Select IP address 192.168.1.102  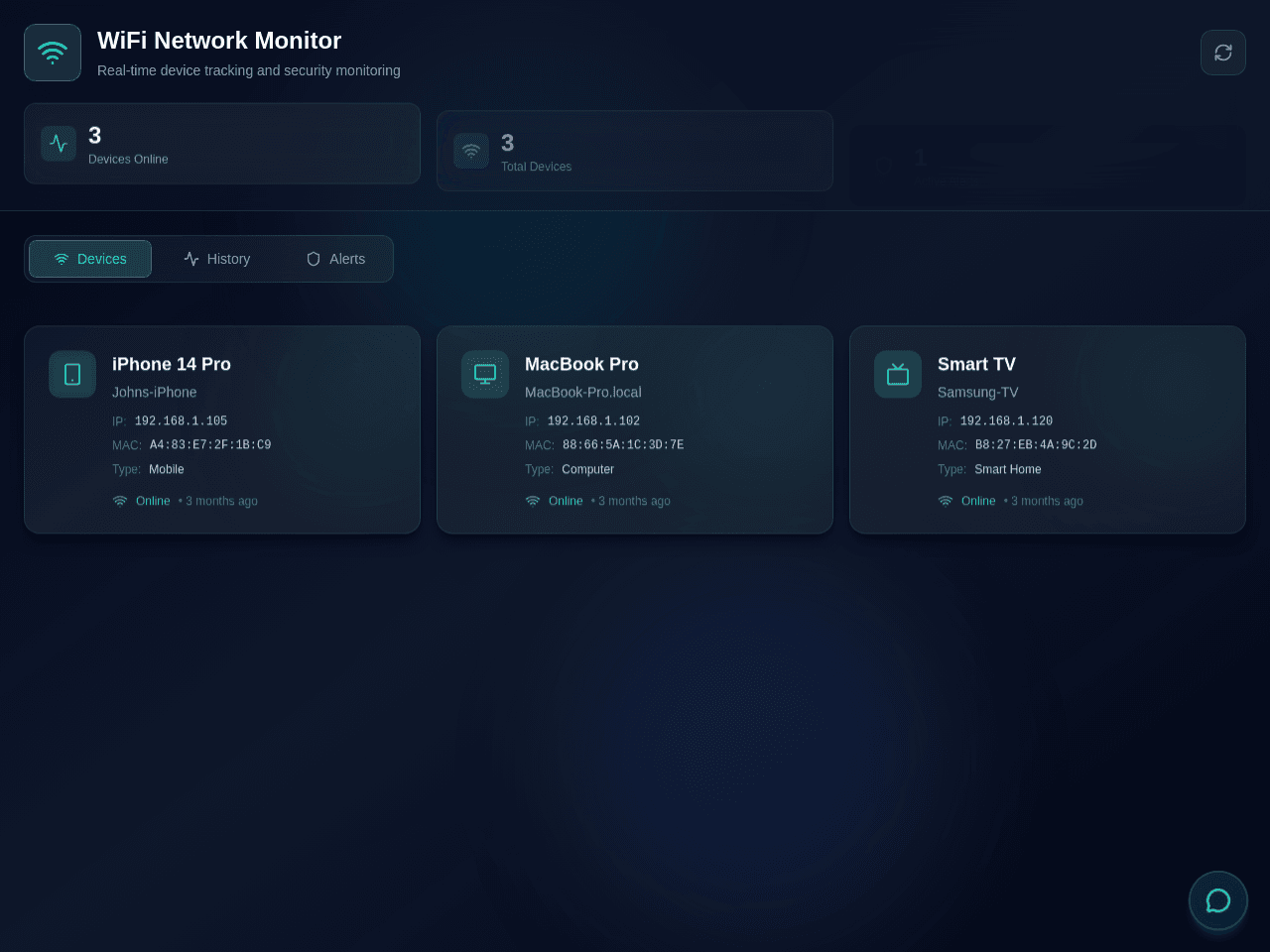pos(594,421)
